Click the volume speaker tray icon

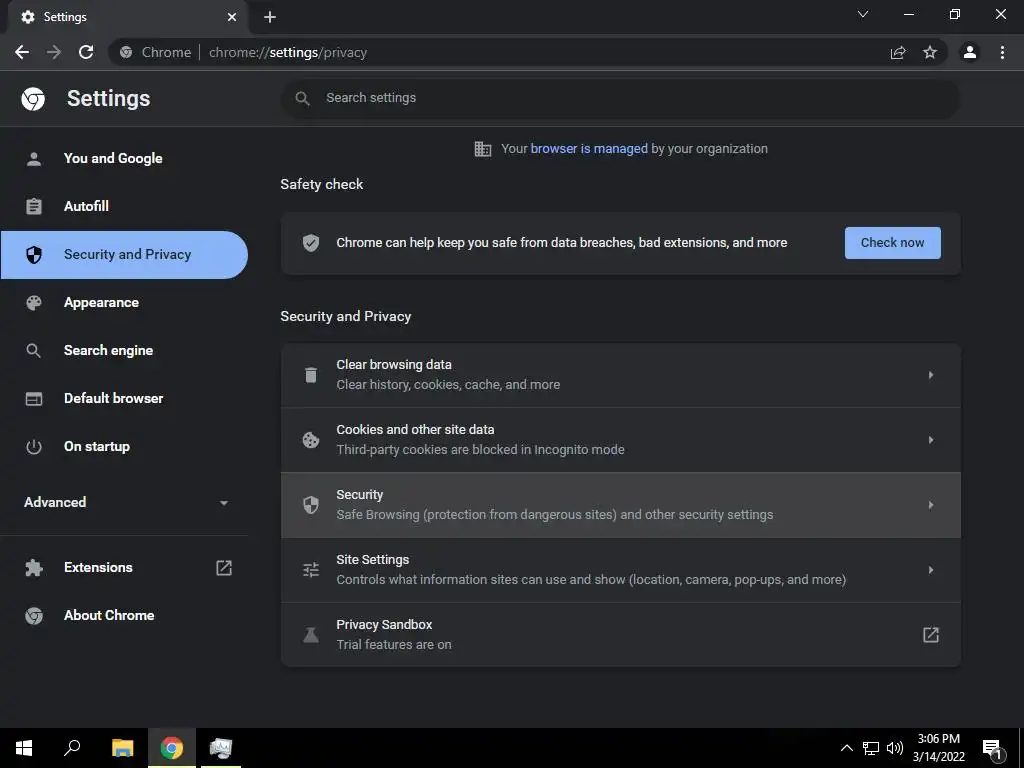coord(895,748)
